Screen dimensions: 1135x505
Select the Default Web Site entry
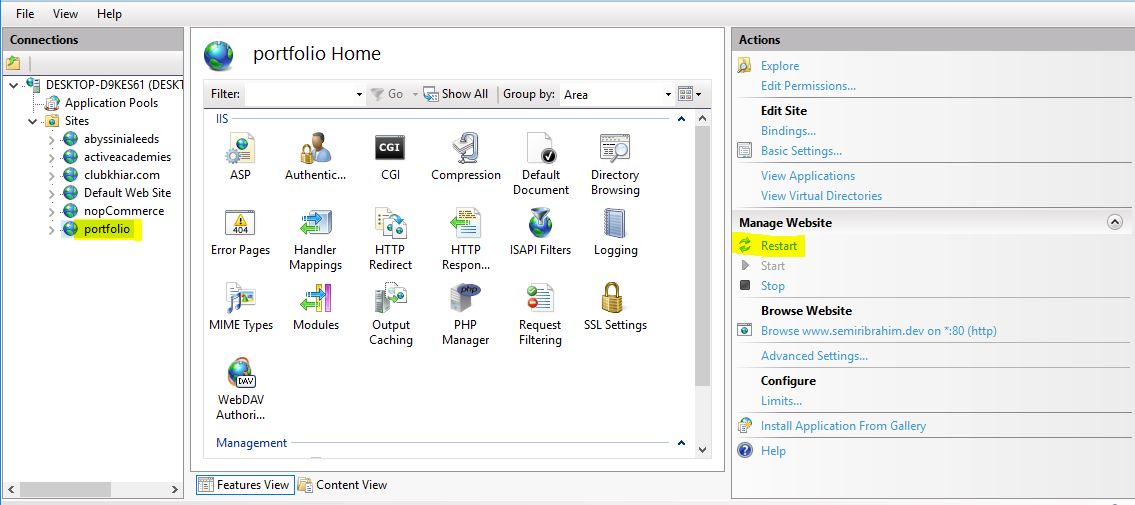click(127, 193)
